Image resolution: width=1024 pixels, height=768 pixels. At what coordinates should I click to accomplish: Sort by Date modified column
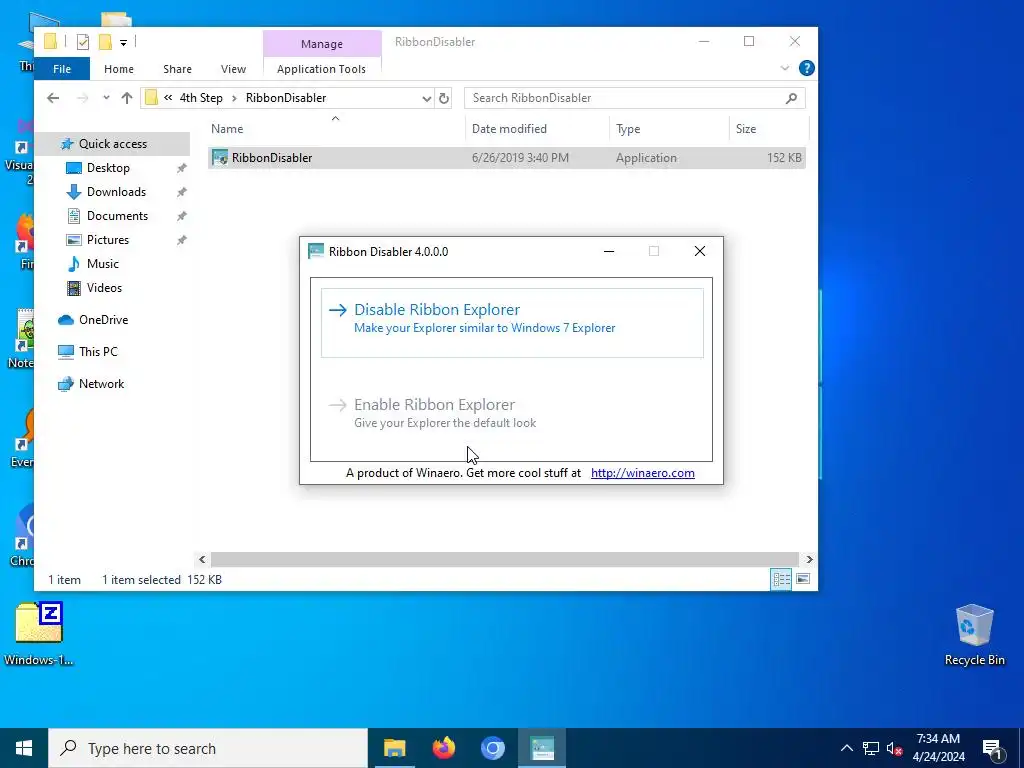537,129
